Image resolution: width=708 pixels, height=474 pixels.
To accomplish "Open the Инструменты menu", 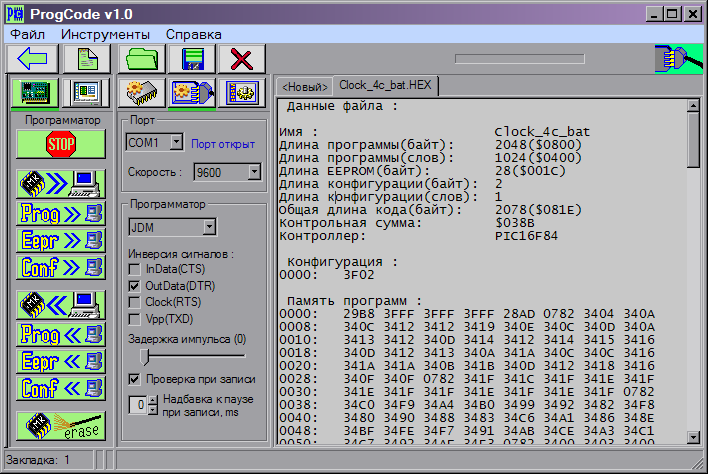I will 105,34.
